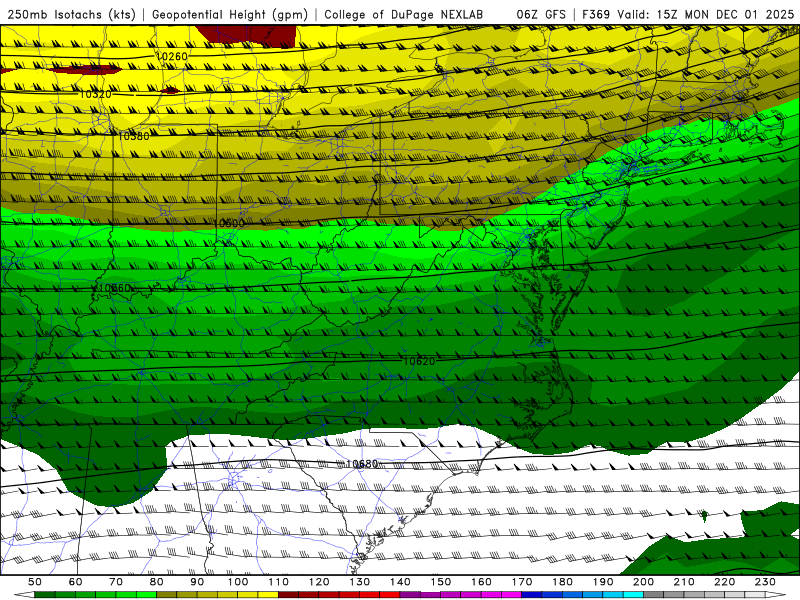
Task: Click the 100 value on the color scale
Action: 238,582
